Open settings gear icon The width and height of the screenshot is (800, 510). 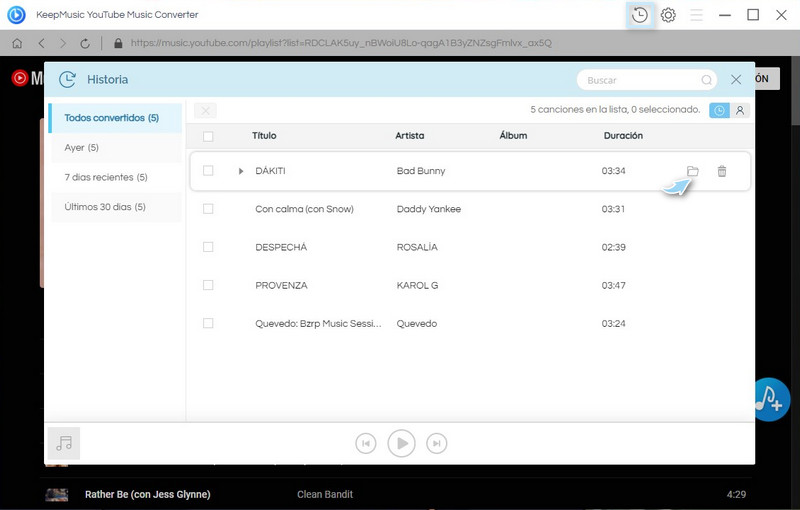click(668, 15)
